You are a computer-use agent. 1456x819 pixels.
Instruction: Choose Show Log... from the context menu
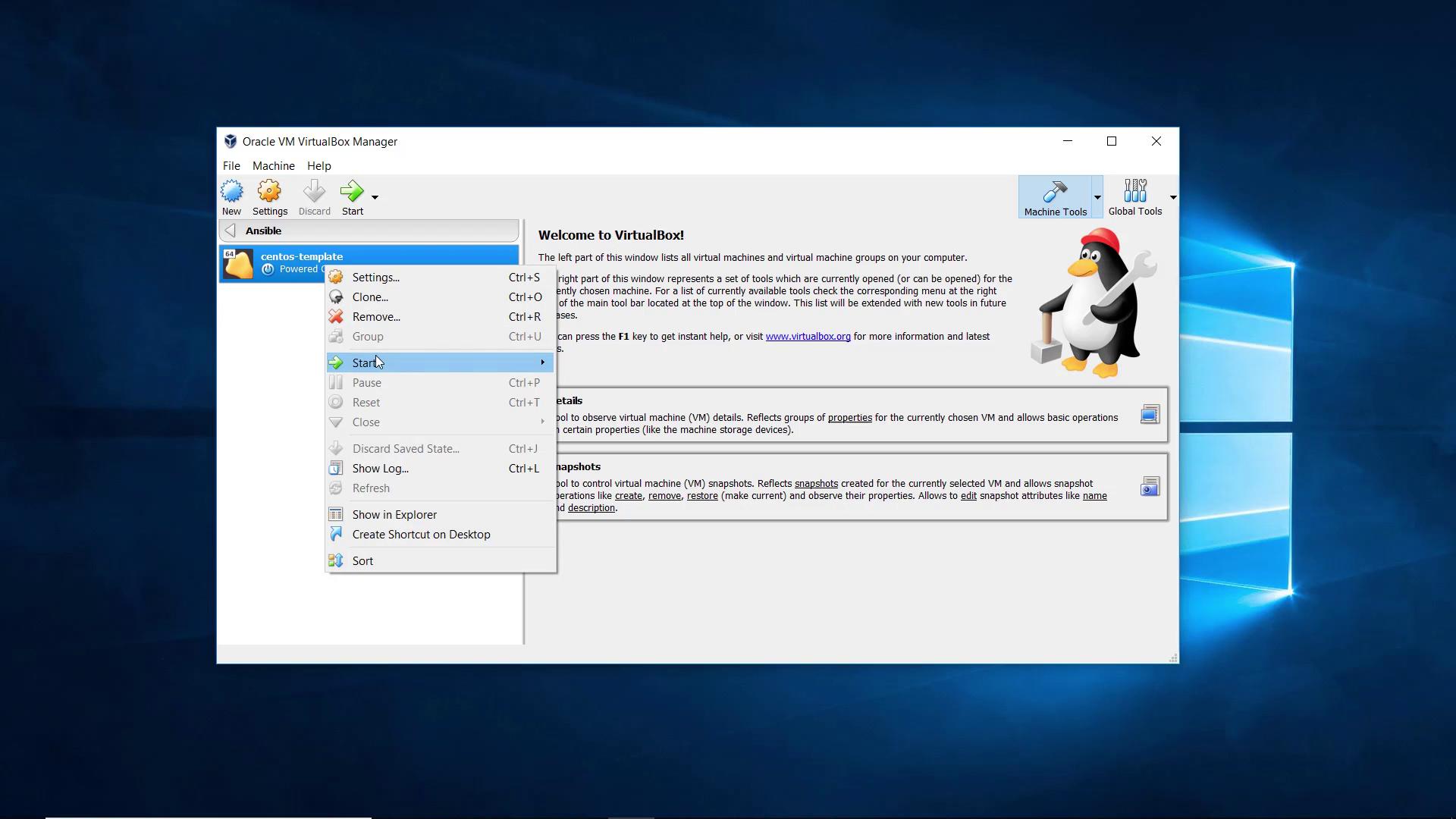coord(380,469)
